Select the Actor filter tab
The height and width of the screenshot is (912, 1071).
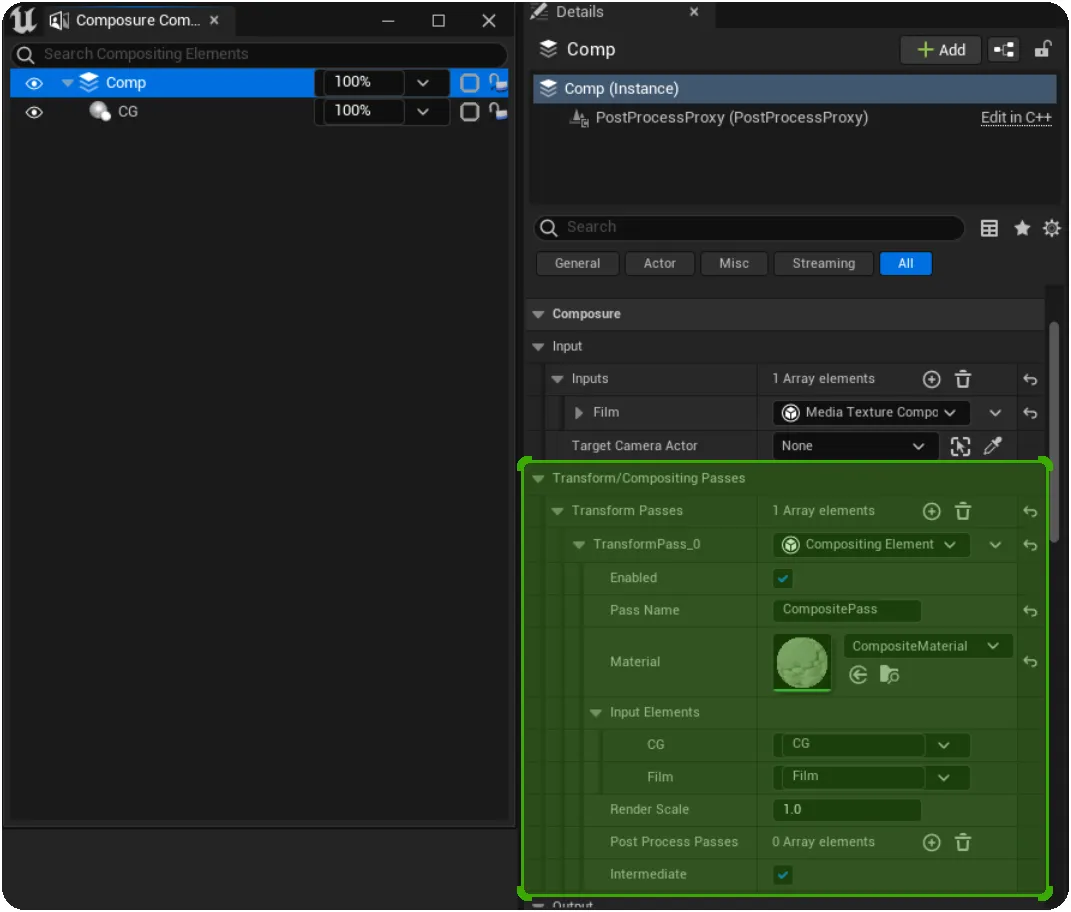pyautogui.click(x=659, y=264)
